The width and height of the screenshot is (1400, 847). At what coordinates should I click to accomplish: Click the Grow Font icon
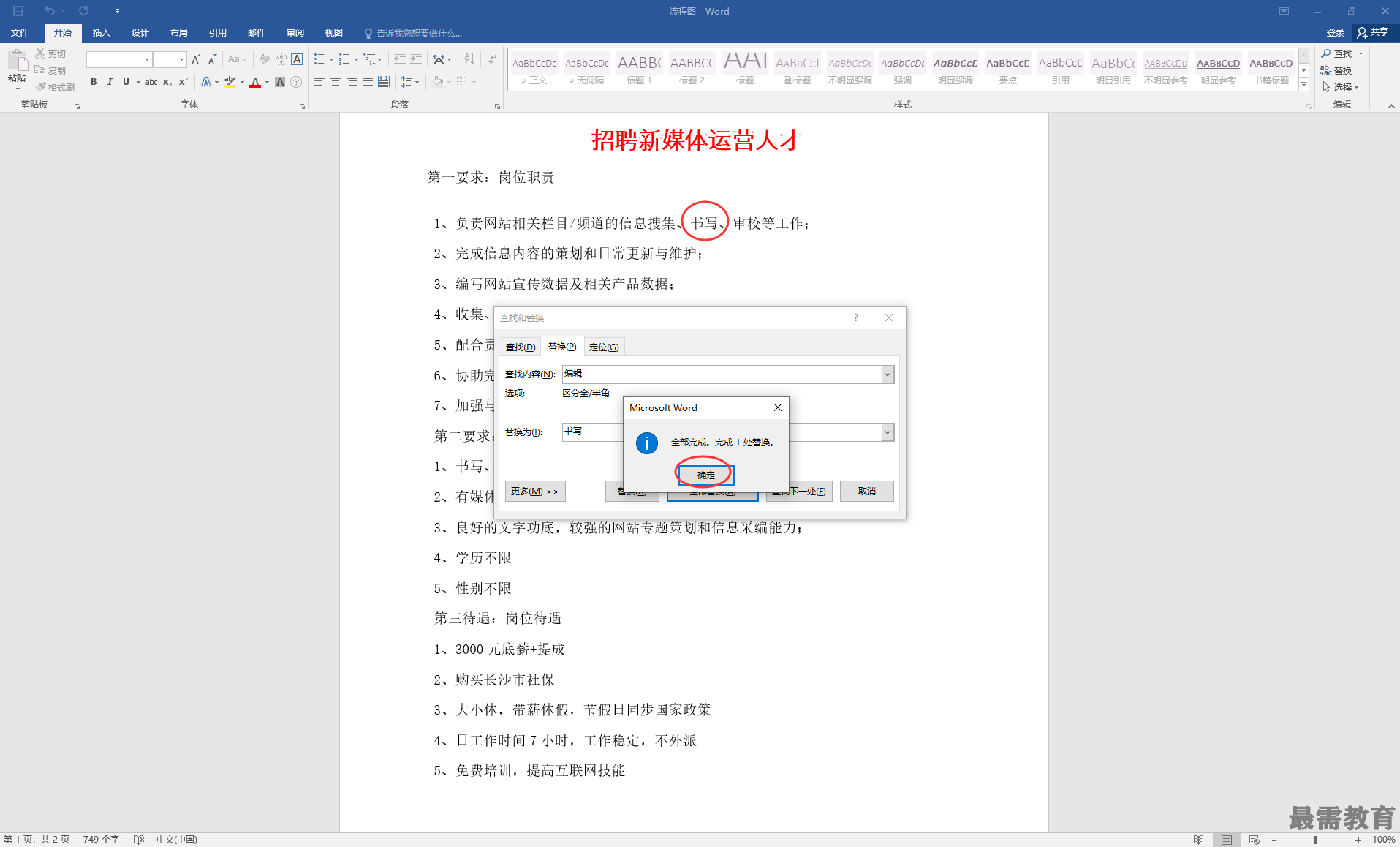[x=196, y=59]
